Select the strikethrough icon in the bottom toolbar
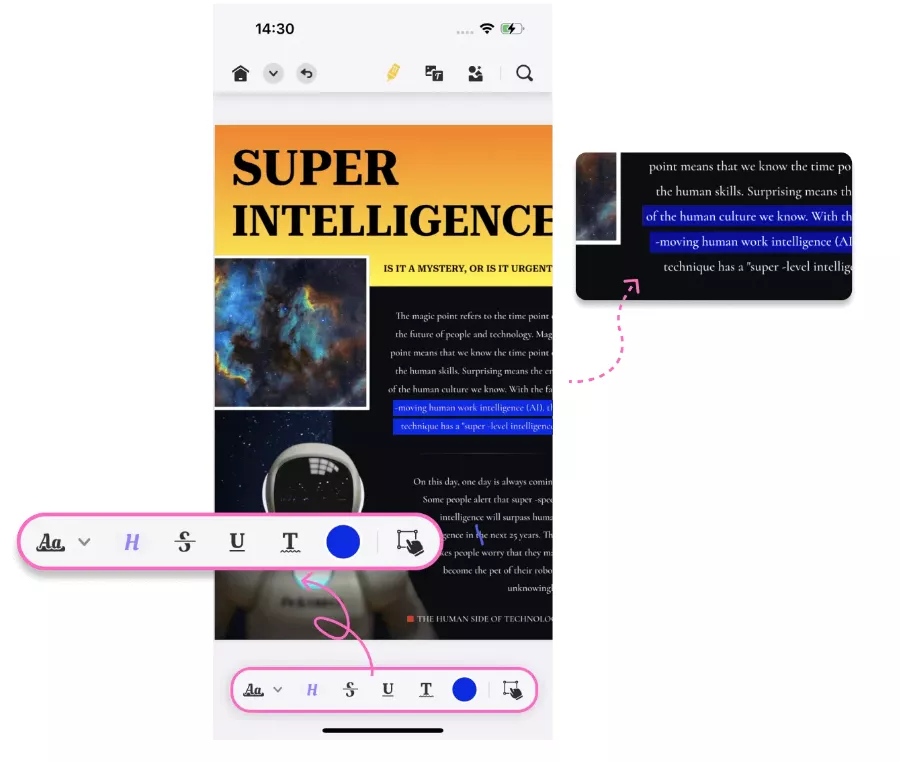The width and height of the screenshot is (900, 762). (350, 689)
